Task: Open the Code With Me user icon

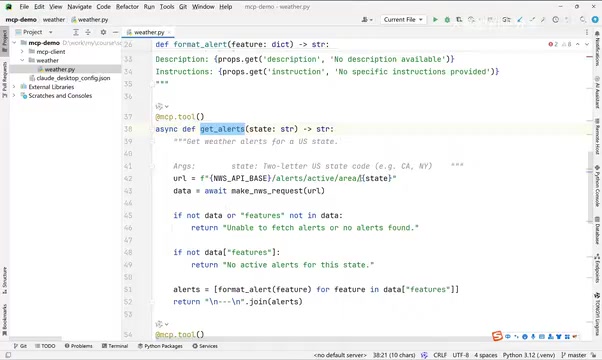Action: [x=367, y=20]
